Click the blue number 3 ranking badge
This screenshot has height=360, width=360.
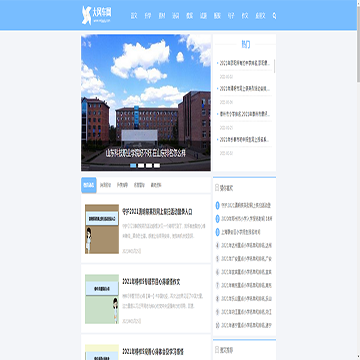(218, 232)
